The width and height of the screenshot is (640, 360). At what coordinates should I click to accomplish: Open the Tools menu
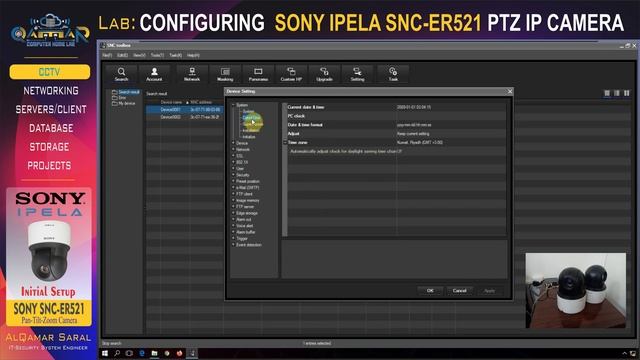click(x=157, y=55)
